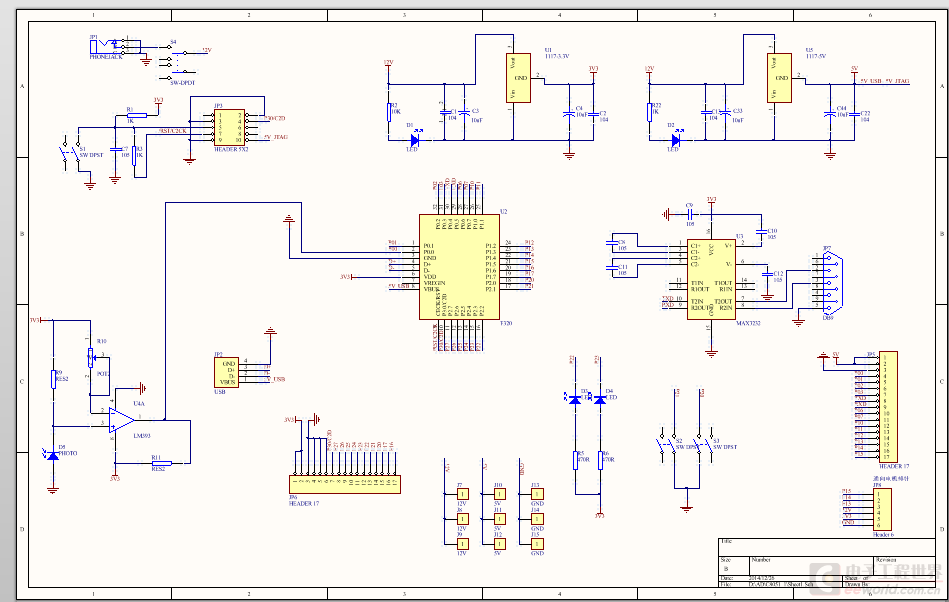Click the J13 GND terminal pad
Viewport: 949px width, 602px height.
pyautogui.click(x=537, y=494)
